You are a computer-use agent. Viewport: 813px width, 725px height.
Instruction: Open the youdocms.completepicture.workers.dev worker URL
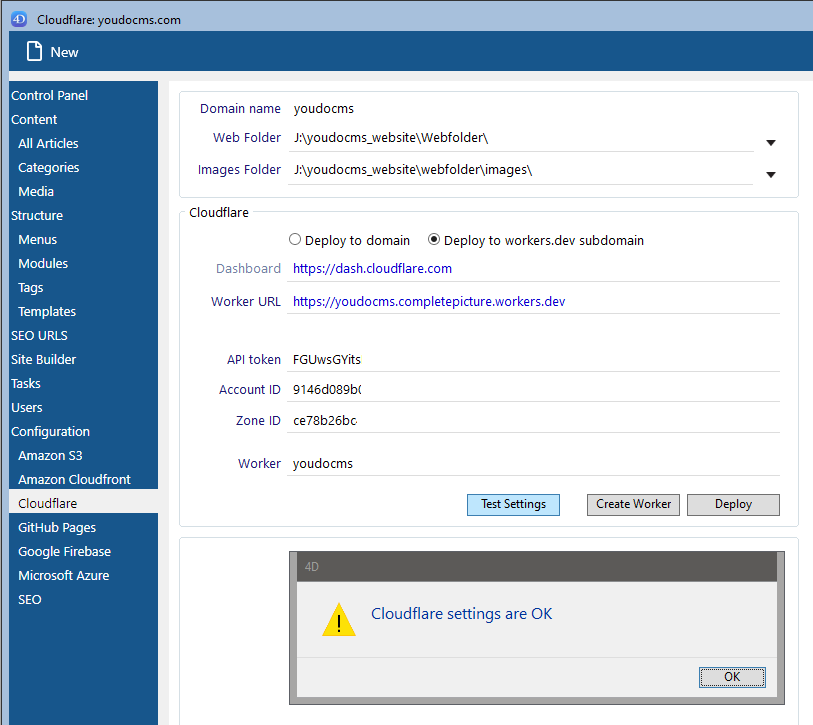pyautogui.click(x=429, y=302)
